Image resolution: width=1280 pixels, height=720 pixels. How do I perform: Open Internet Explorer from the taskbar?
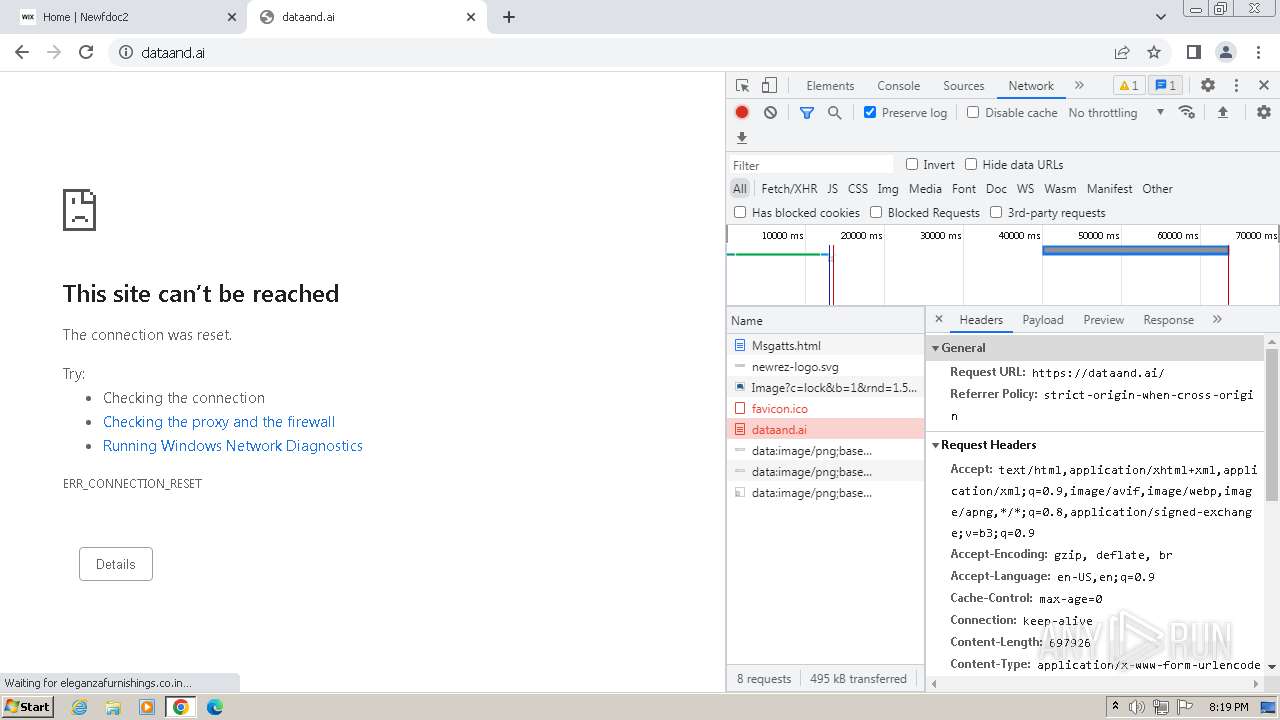click(x=80, y=707)
